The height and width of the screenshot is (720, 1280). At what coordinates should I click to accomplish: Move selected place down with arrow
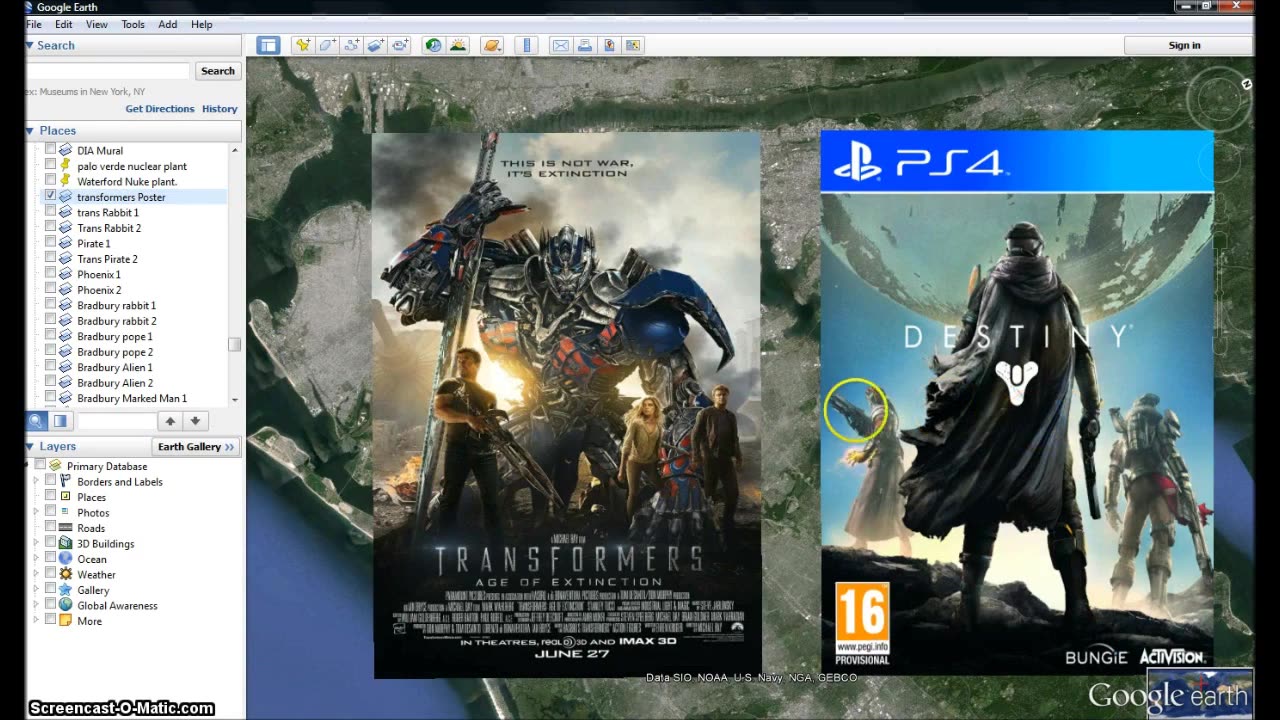(x=195, y=421)
